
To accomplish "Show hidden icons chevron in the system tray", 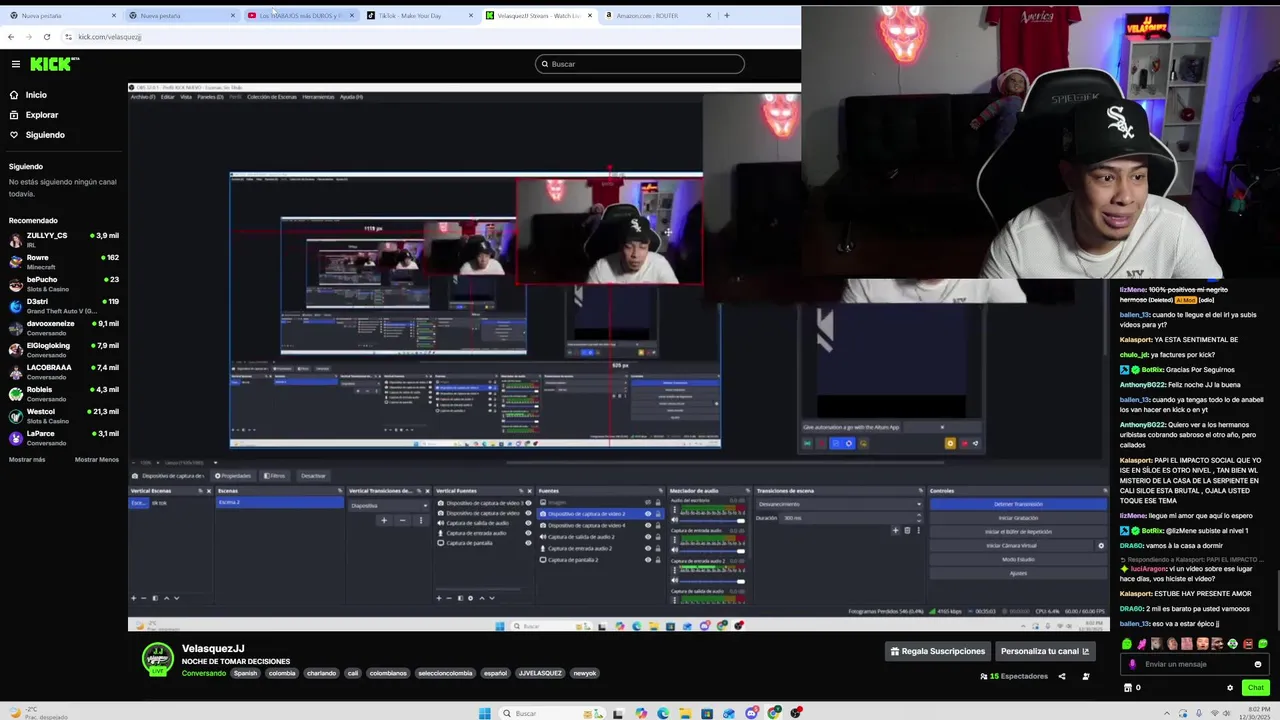I will pyautogui.click(x=1167, y=713).
